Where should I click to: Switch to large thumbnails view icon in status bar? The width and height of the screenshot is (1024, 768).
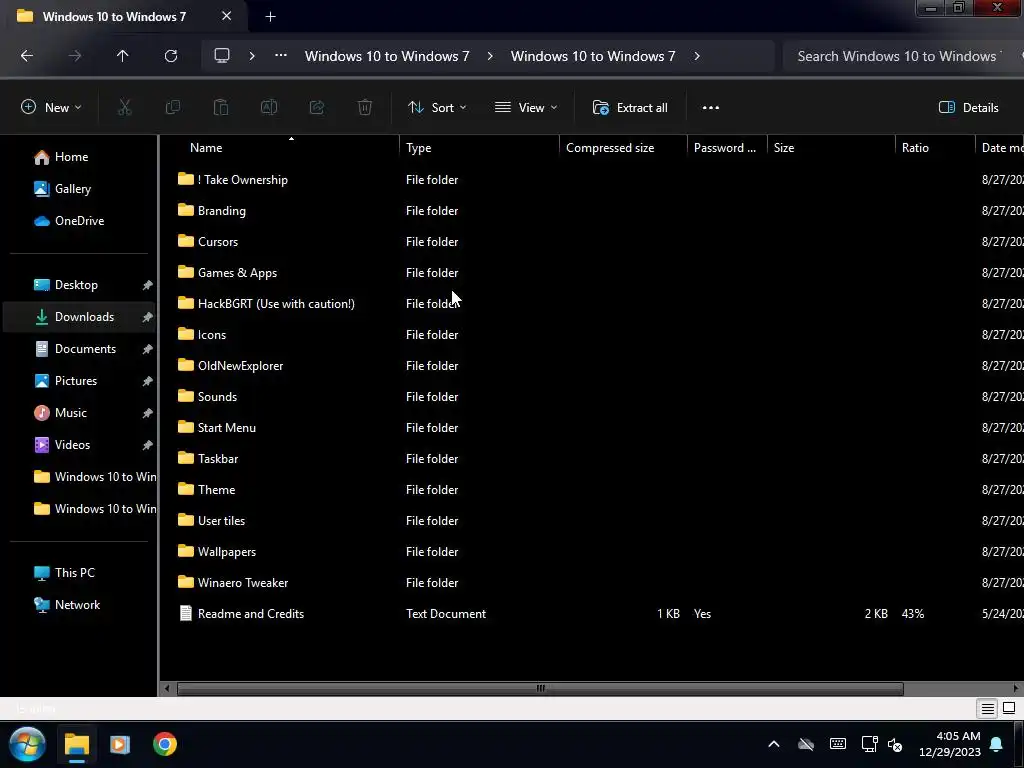click(x=1009, y=709)
